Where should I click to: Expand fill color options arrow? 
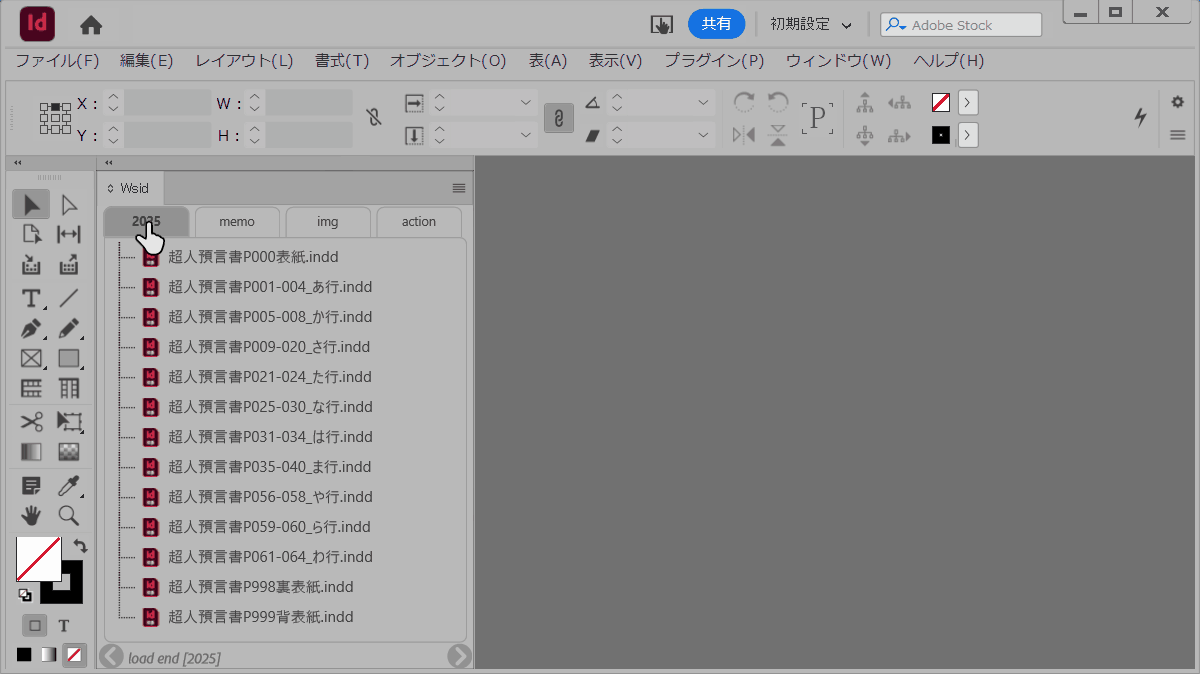pos(967,102)
